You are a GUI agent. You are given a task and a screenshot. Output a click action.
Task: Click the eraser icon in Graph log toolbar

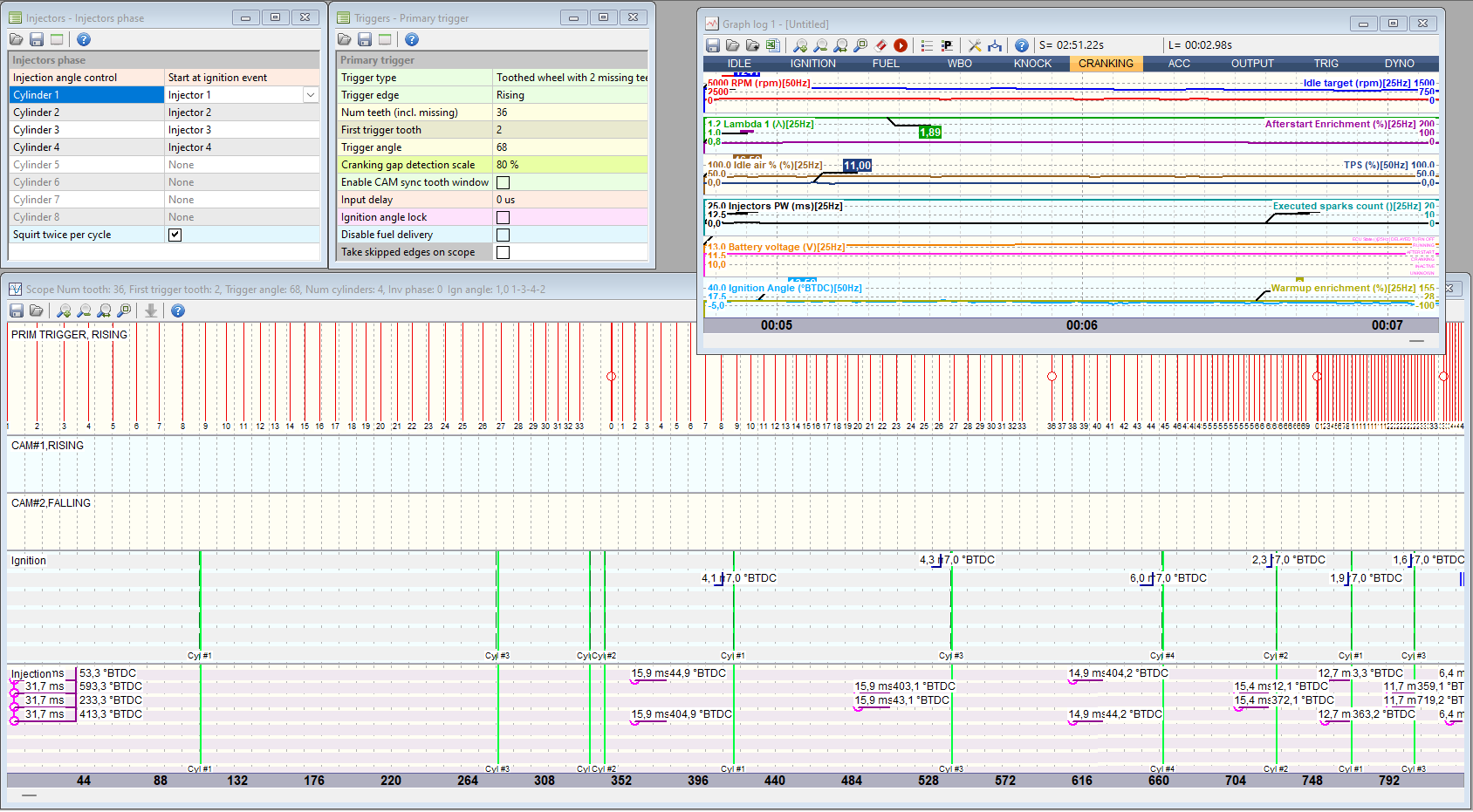pos(880,45)
